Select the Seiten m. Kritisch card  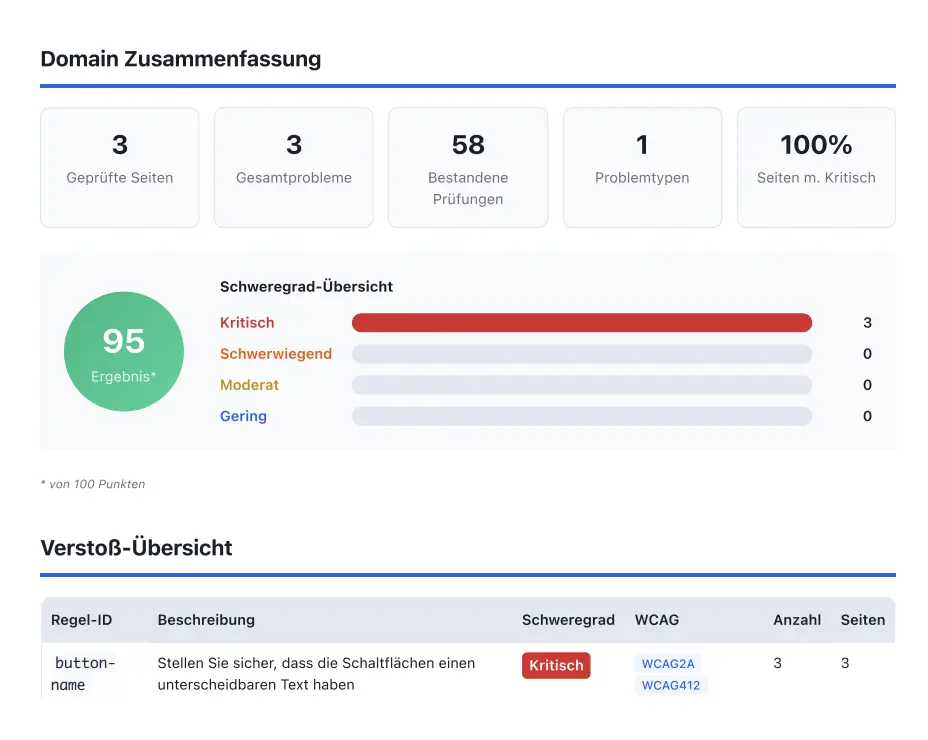(x=816, y=167)
